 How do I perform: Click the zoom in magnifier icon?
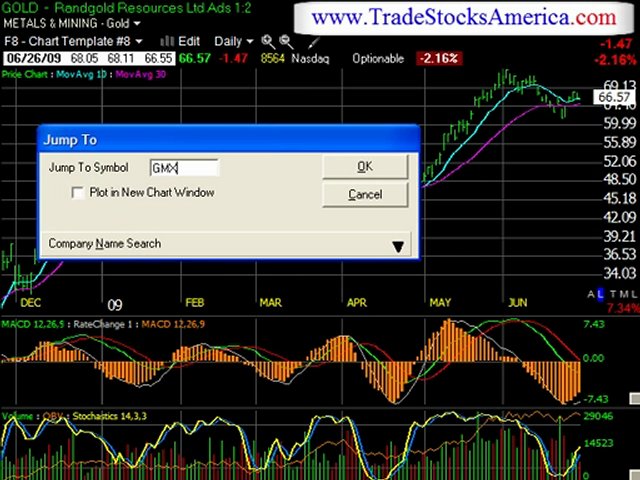pyautogui.click(x=268, y=41)
